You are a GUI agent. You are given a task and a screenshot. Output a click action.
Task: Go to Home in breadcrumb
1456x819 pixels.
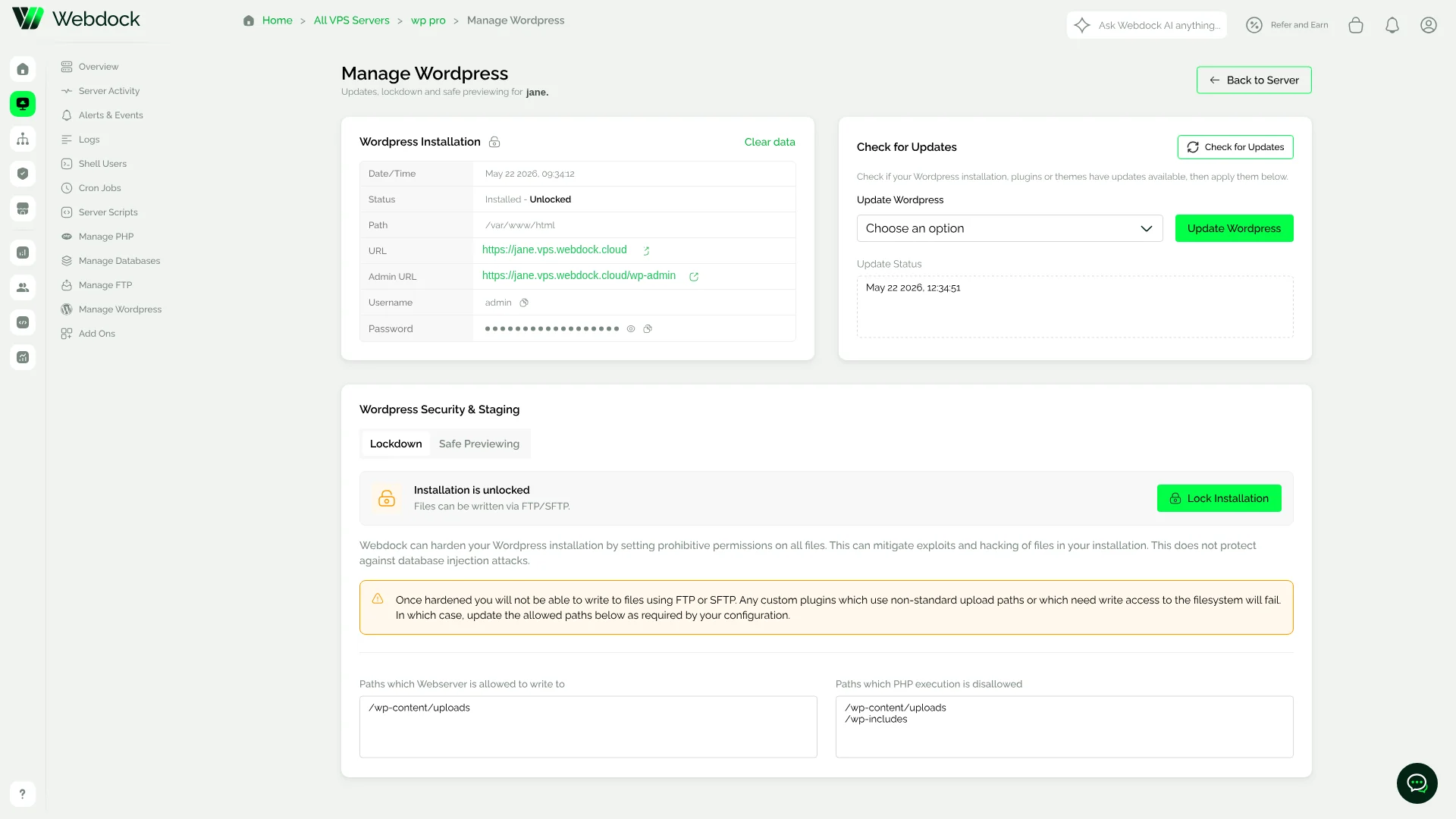click(x=277, y=20)
